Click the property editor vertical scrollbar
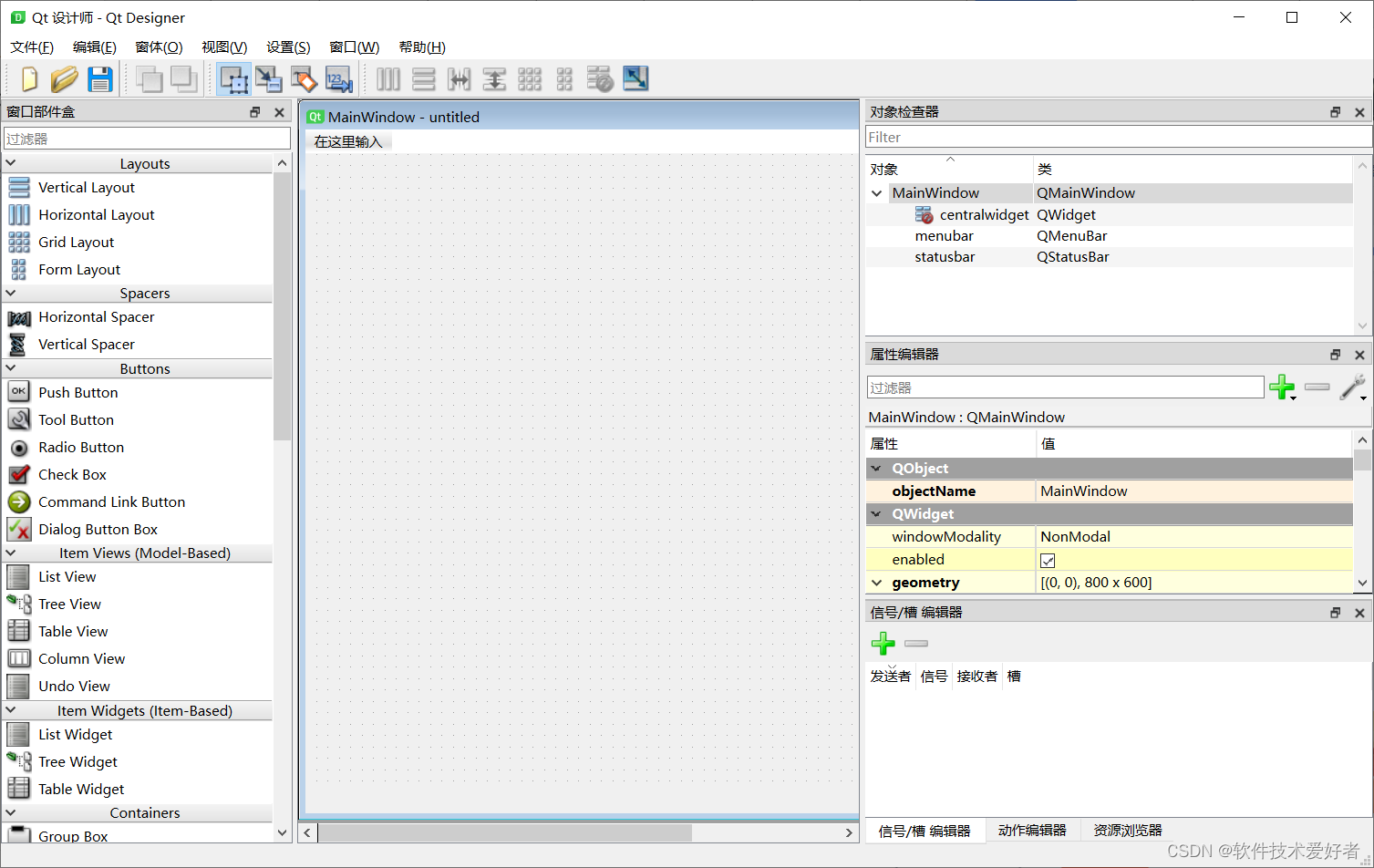Screen dimensions: 1374x868 tap(1362, 460)
